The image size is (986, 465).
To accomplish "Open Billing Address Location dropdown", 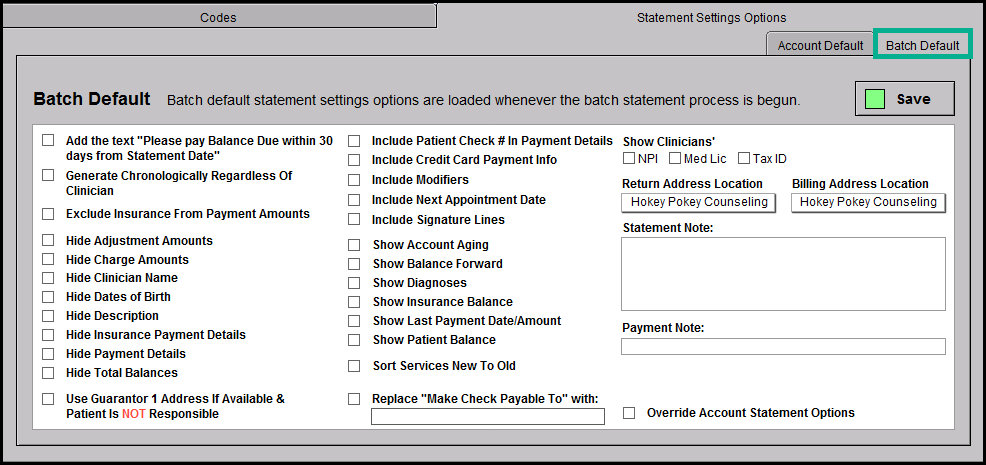I will click(x=868, y=202).
